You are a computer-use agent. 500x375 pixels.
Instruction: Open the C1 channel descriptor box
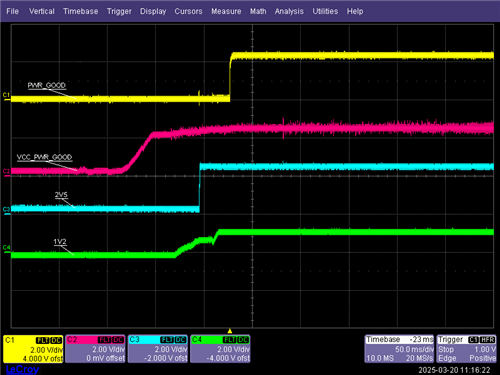(33, 349)
